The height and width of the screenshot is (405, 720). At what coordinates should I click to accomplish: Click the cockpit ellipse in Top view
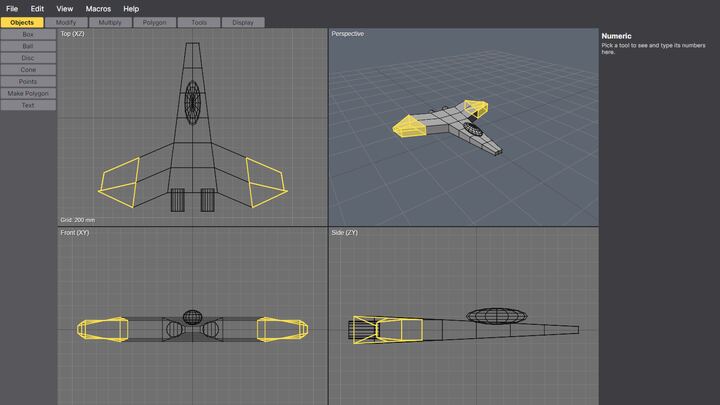pos(192,103)
